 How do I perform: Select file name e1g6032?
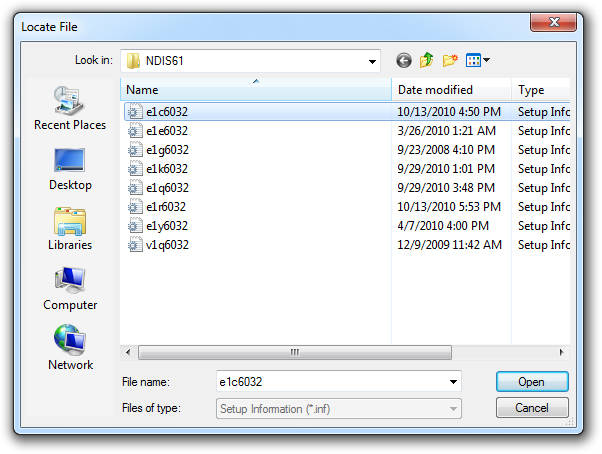pyautogui.click(x=167, y=150)
